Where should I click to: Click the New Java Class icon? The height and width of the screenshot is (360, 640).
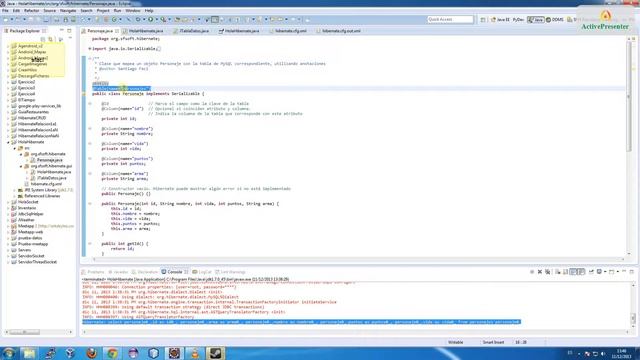(114, 20)
